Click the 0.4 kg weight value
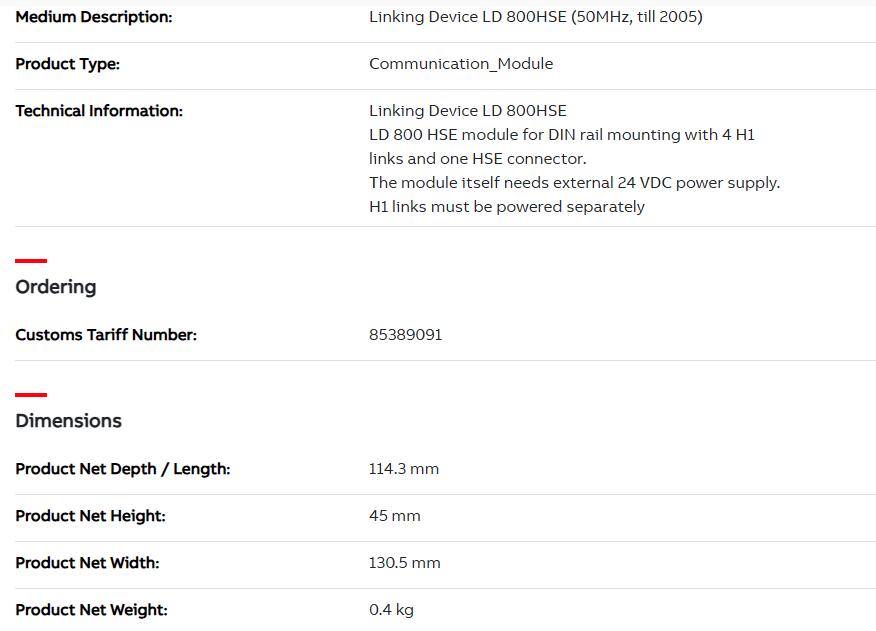The height and width of the screenshot is (631, 876). pos(391,610)
